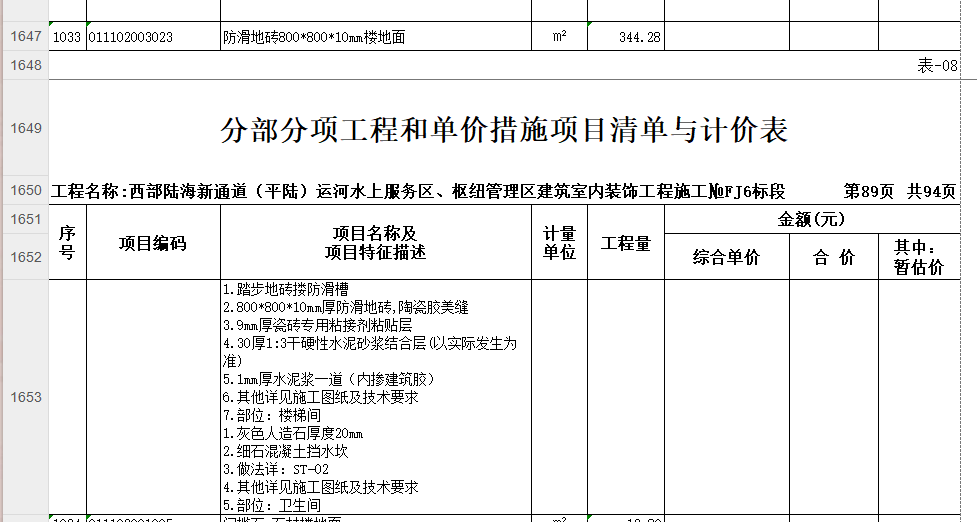Image resolution: width=977 pixels, height=522 pixels.
Task: Click description line 1.踏步地砖搂防滑槽
Action: click(285, 289)
